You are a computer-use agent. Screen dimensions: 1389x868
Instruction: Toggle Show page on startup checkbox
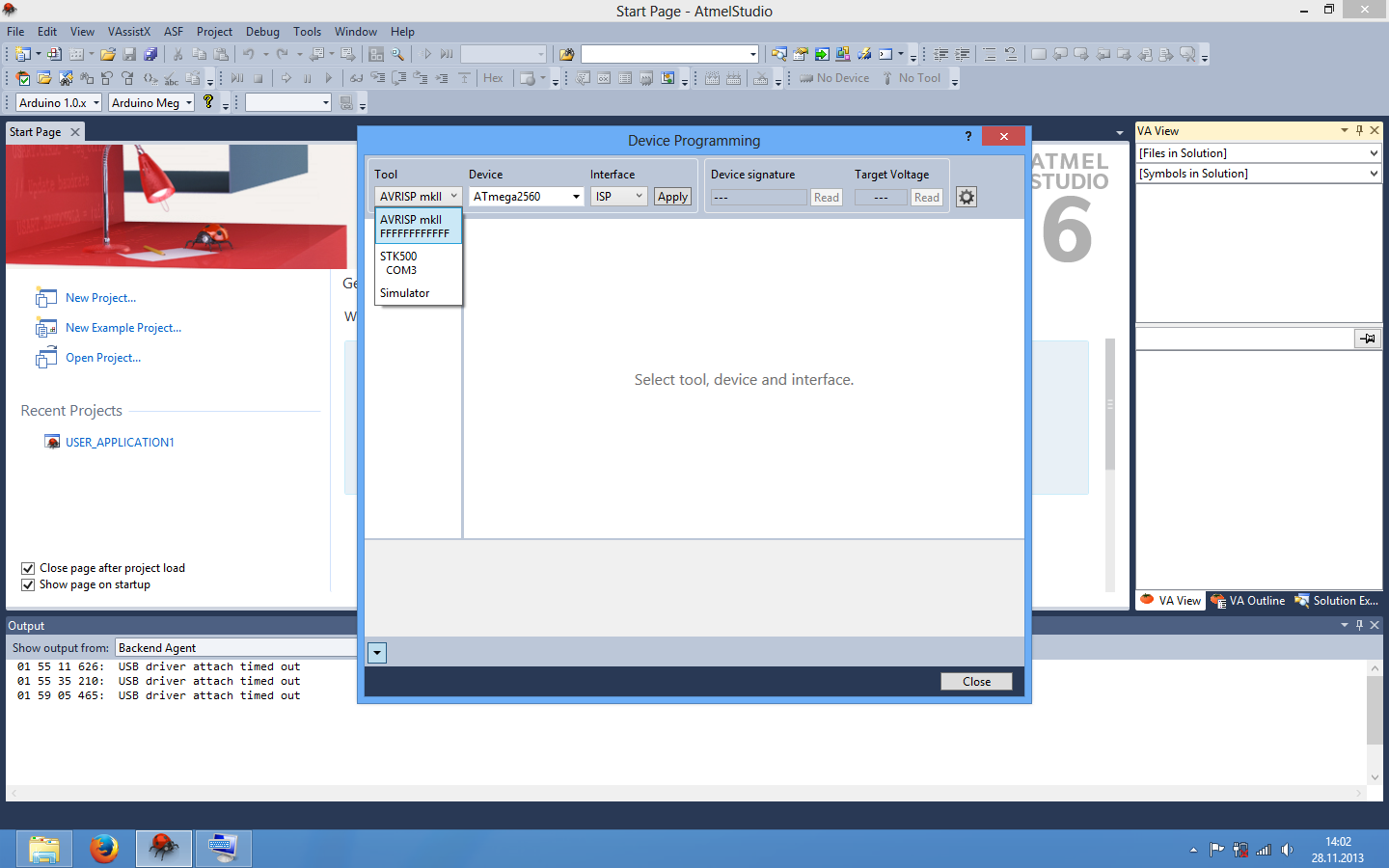tap(28, 584)
